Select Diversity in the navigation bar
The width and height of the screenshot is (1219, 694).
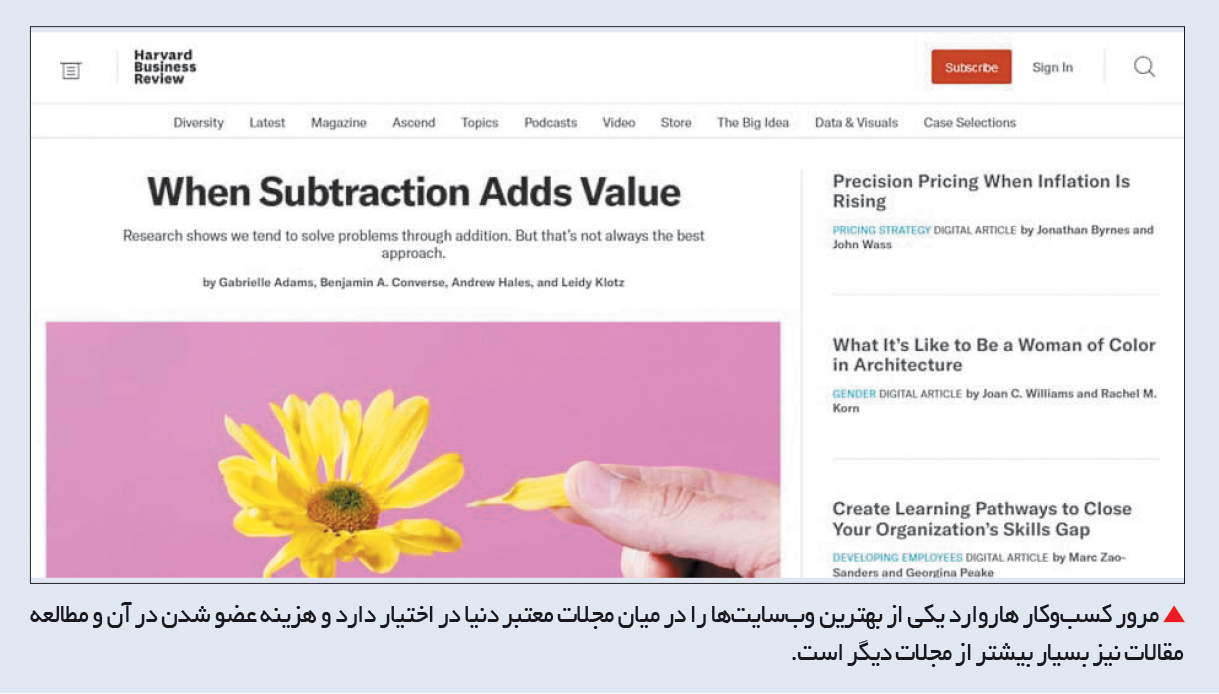point(198,123)
